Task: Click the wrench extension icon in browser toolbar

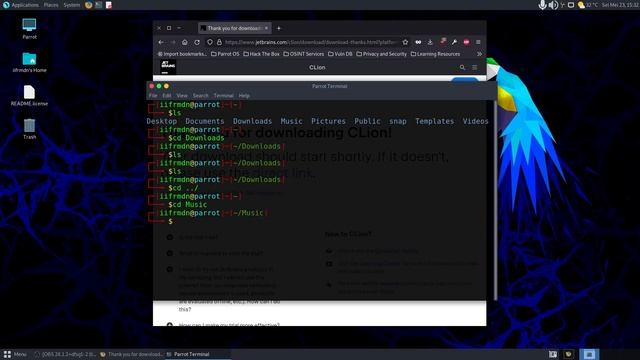Action: point(454,42)
